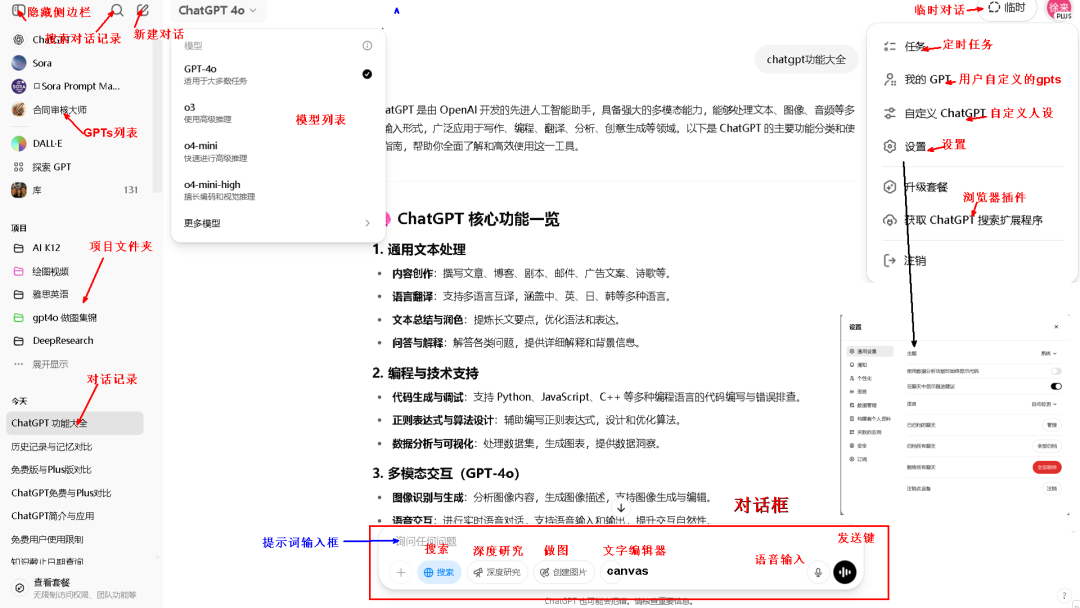Image resolution: width=1080 pixels, height=608 pixels.
Task: Toggle the 临时 temporary chat button
Action: 1008,8
